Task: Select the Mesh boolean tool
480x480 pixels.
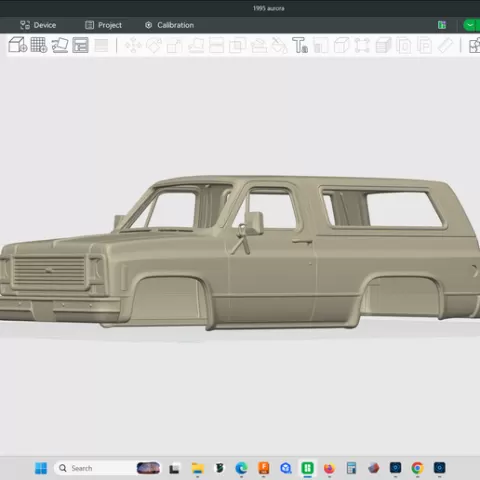Action: coord(237,45)
